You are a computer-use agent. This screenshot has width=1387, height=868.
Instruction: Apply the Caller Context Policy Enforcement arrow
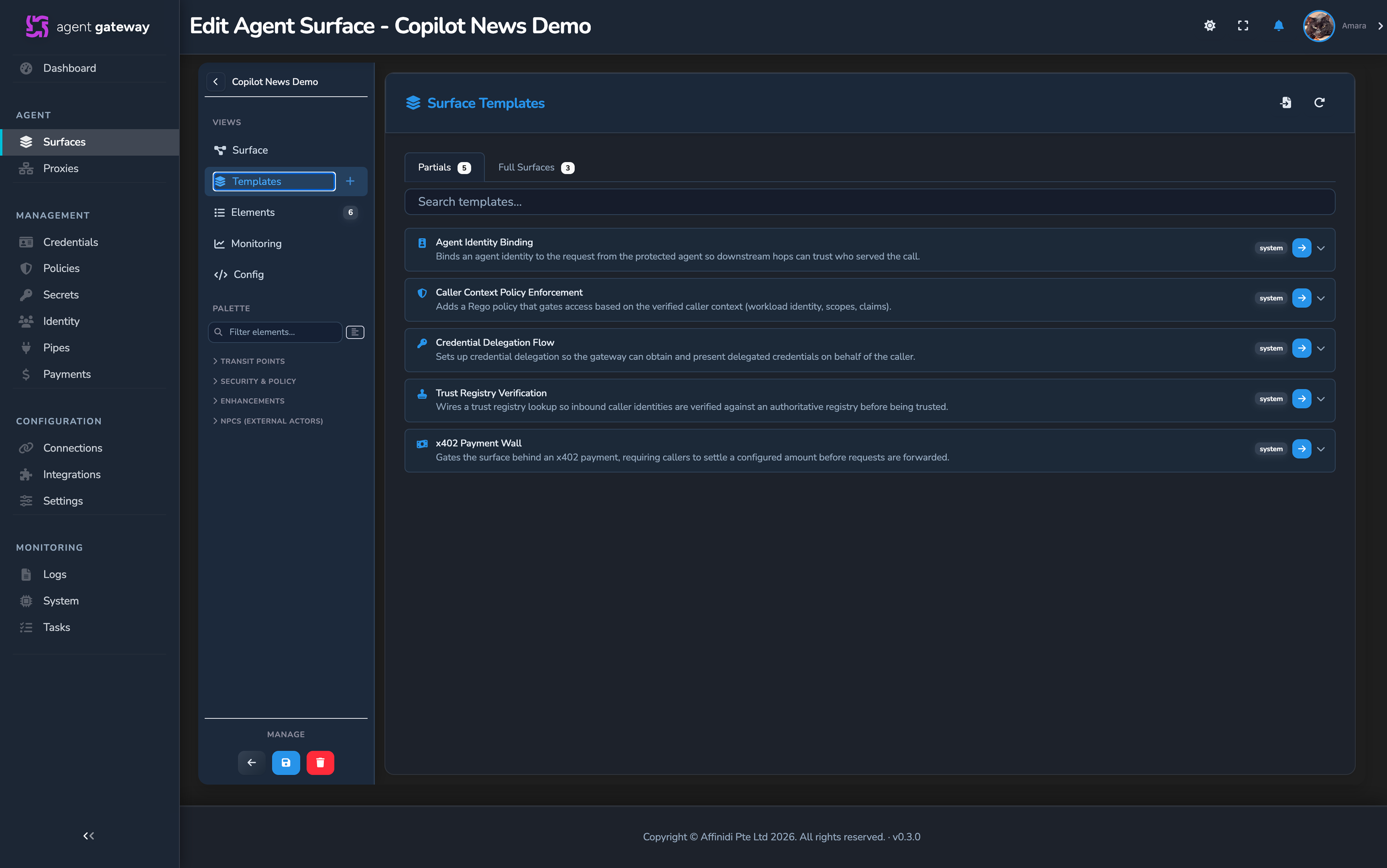click(x=1302, y=298)
